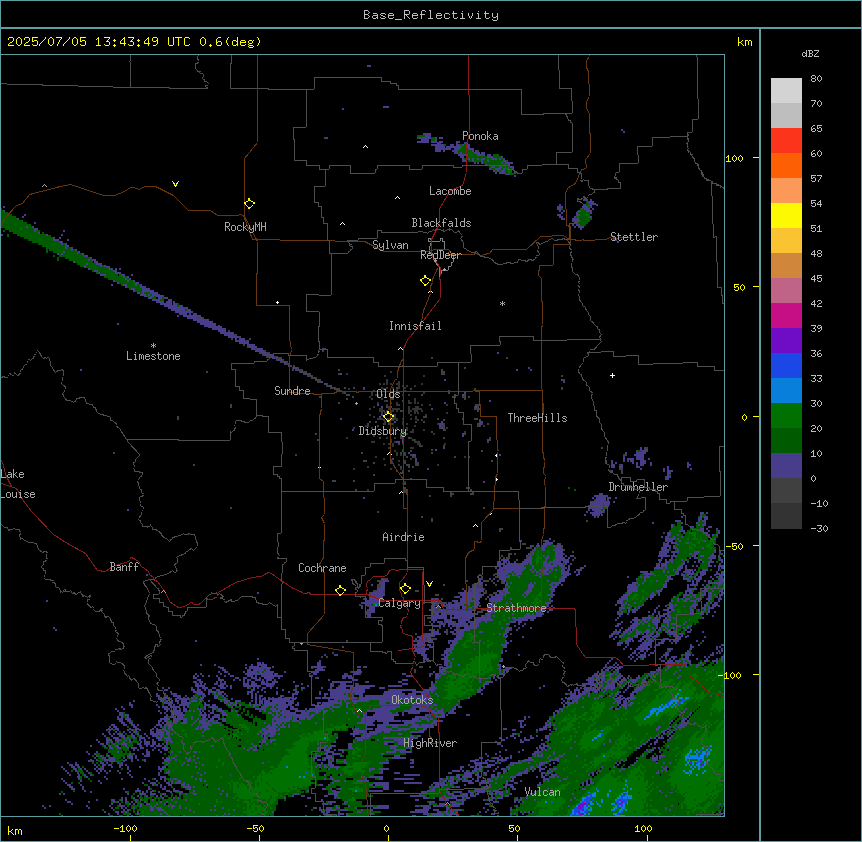Click the ThreeHills label
This screenshot has width=862, height=842.
pos(537,418)
